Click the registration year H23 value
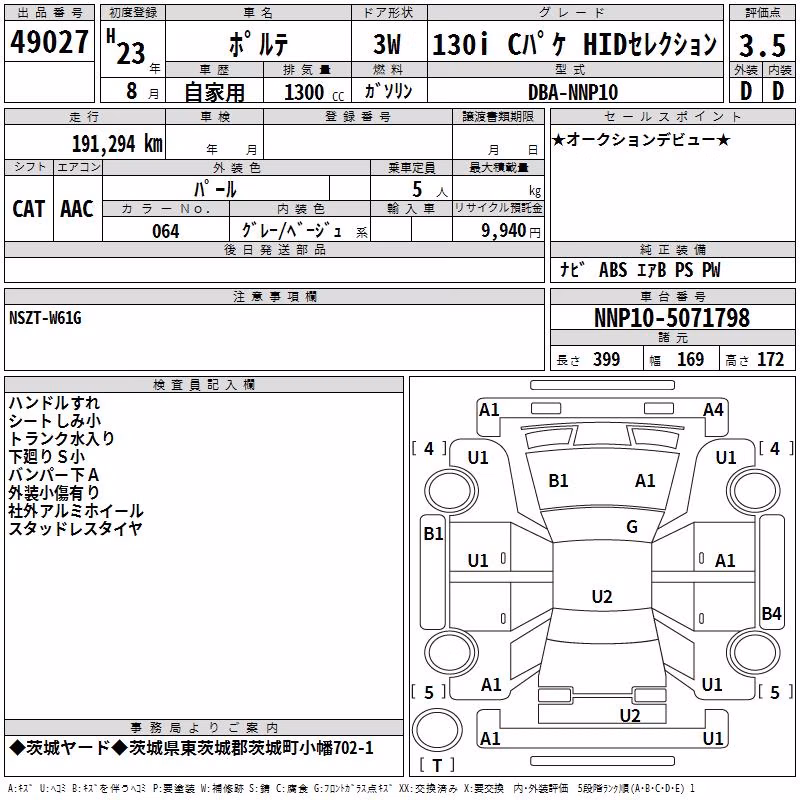This screenshot has height=800, width=800. click(x=126, y=47)
